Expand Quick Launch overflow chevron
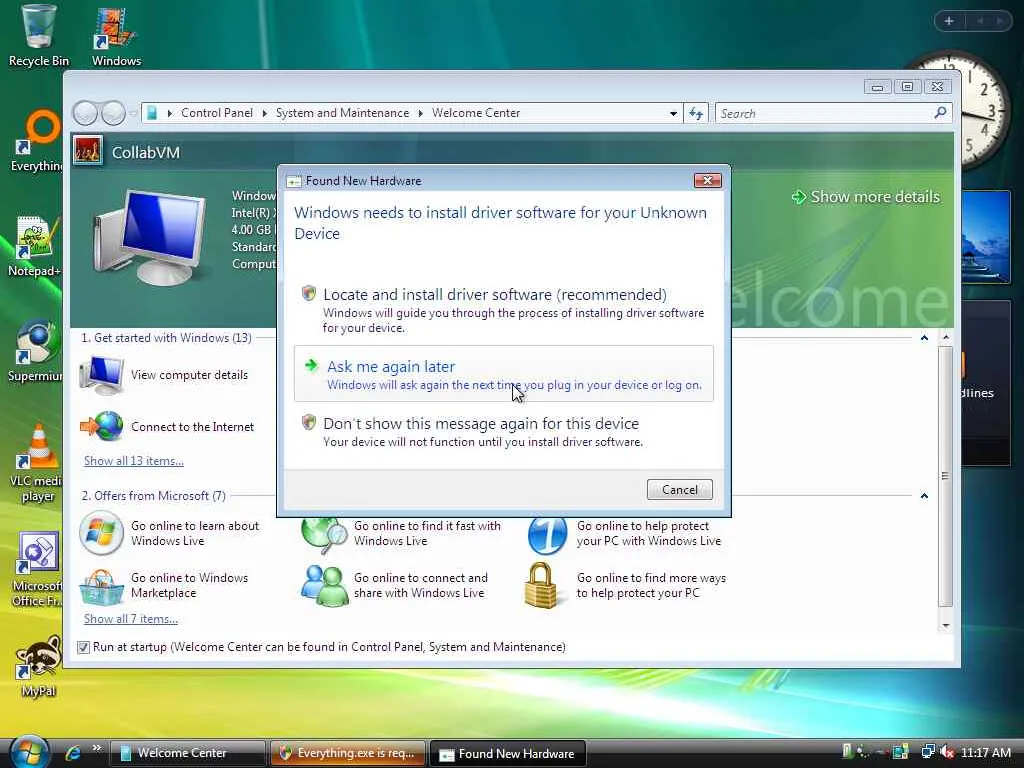This screenshot has width=1024, height=768. click(97, 748)
